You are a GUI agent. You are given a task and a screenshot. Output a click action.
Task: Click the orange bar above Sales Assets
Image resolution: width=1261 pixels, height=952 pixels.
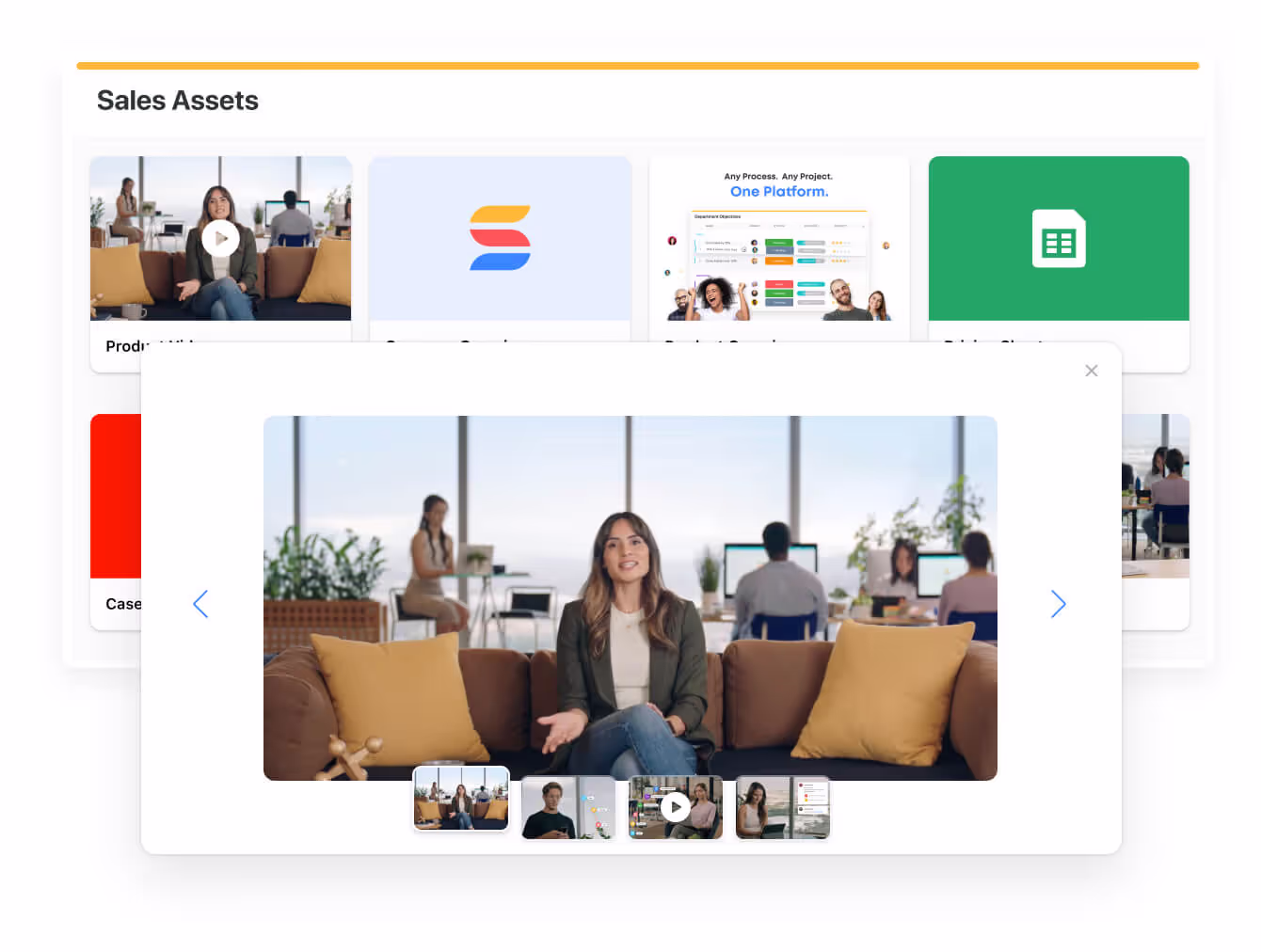637,66
